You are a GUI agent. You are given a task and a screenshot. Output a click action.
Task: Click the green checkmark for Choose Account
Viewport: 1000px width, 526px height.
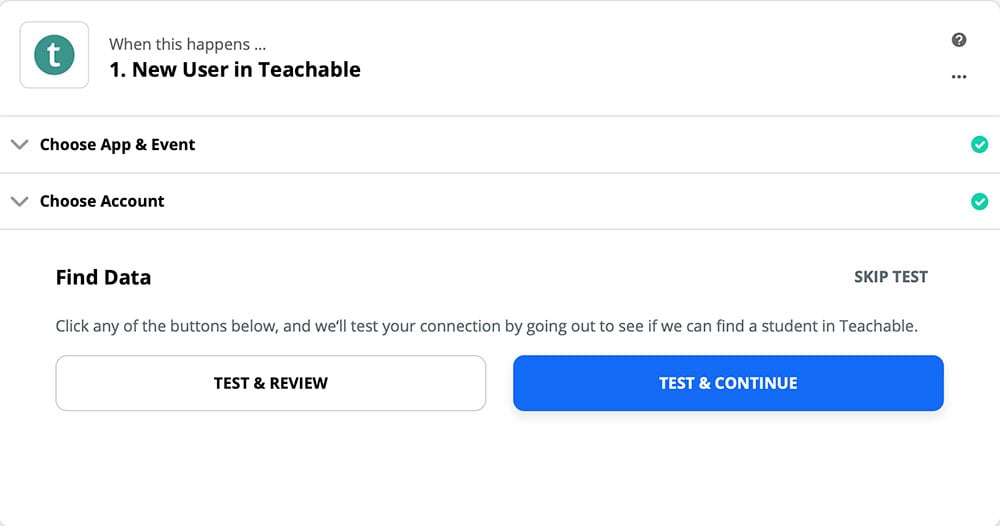[980, 202]
